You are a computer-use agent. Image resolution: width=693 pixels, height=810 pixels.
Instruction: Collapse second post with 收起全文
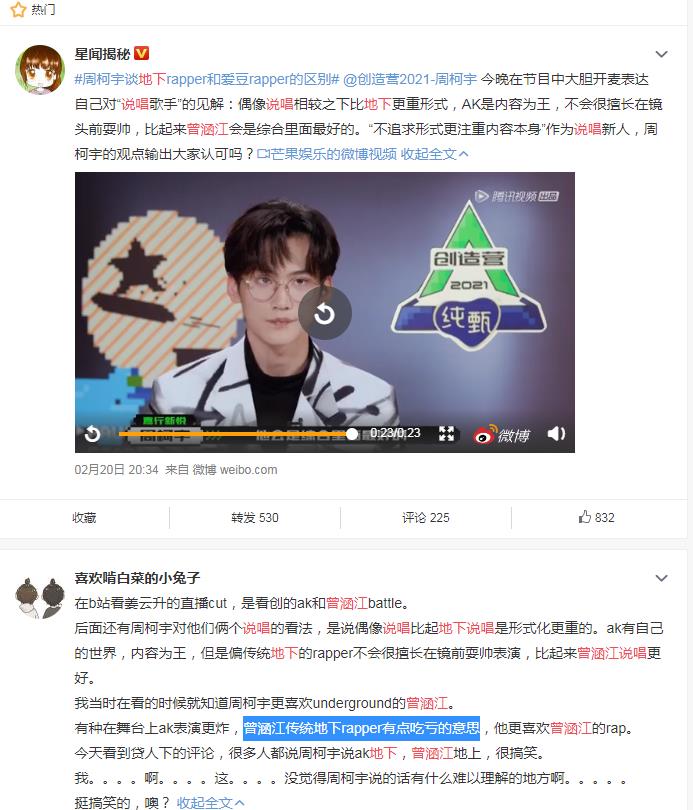pyautogui.click(x=211, y=802)
